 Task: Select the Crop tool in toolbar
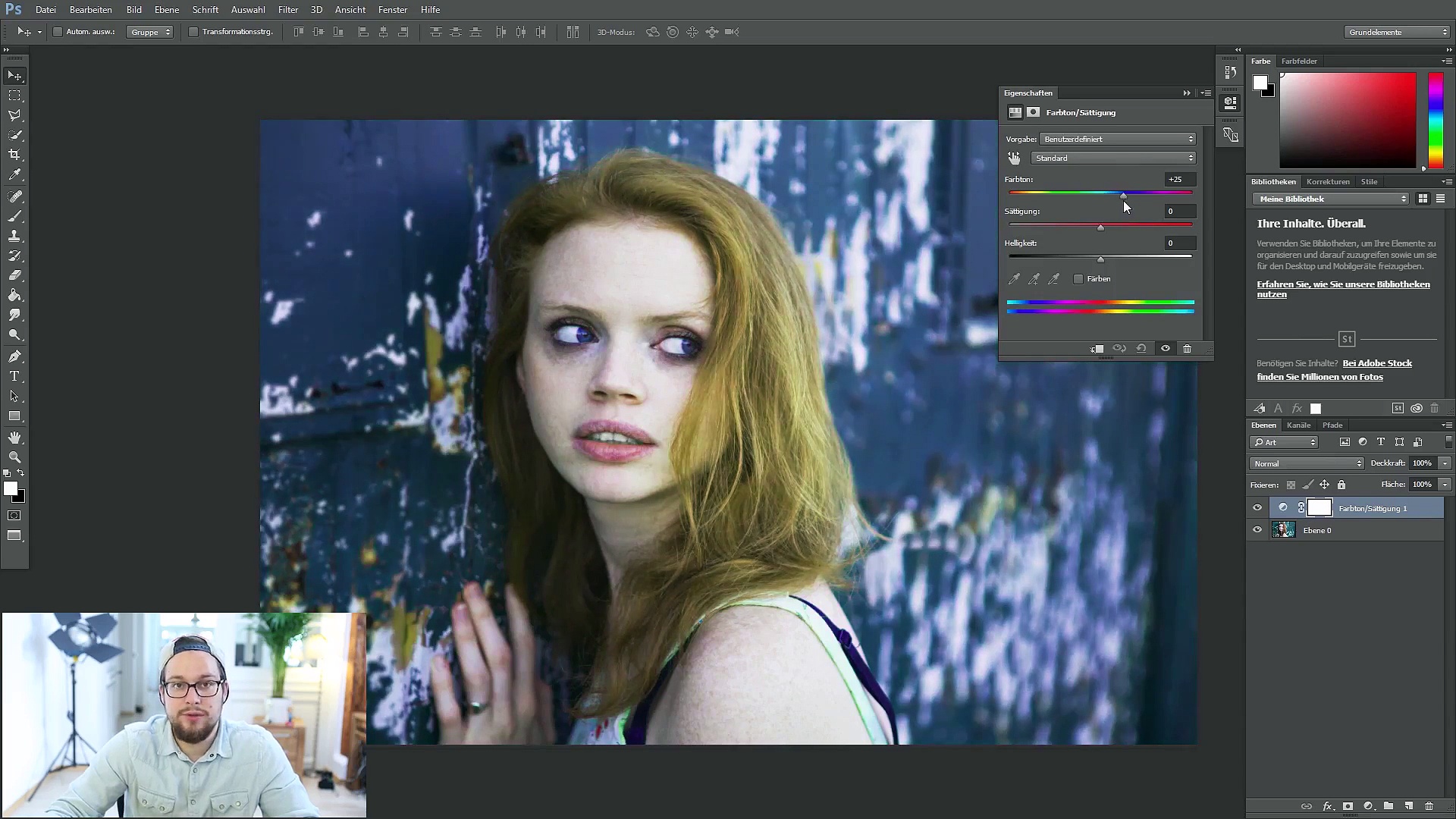(x=14, y=155)
